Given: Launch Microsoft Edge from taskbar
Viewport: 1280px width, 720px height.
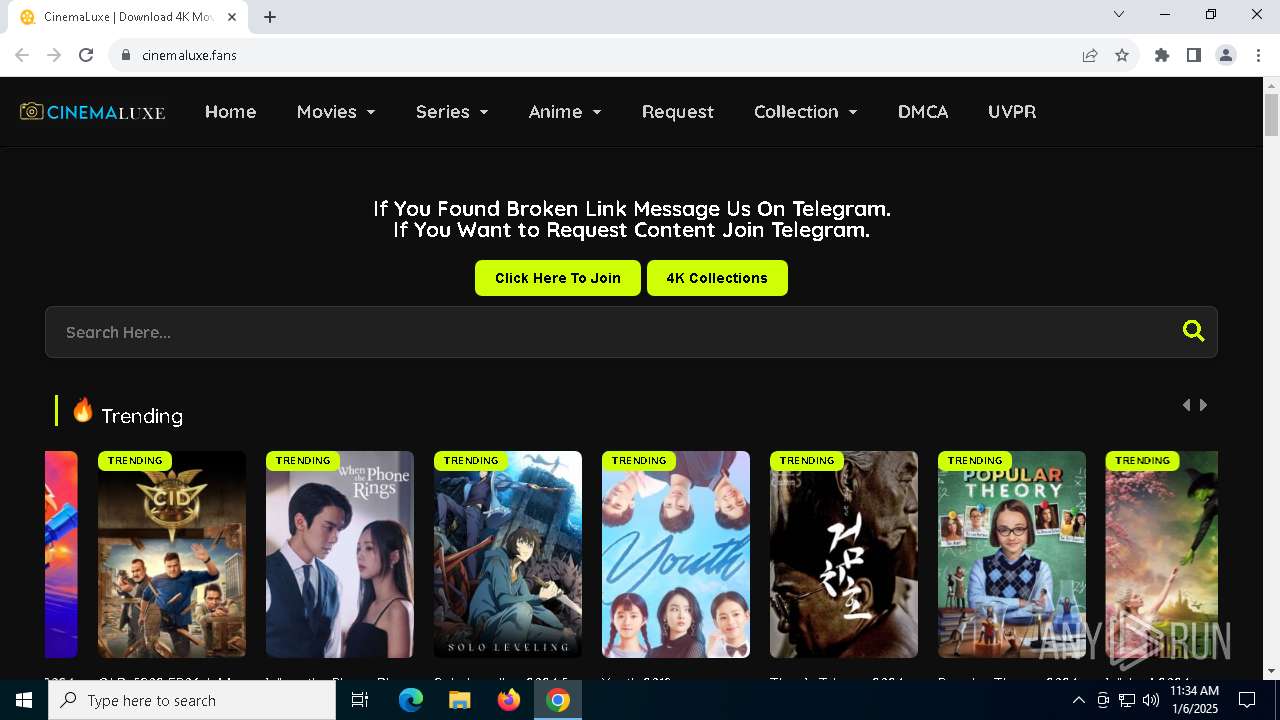Looking at the screenshot, I should coord(411,700).
